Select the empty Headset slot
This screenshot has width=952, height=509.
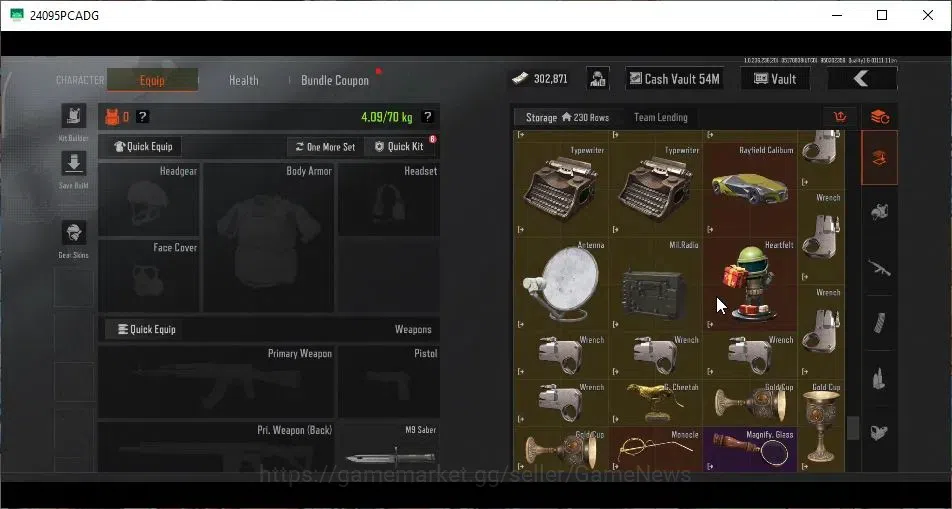click(389, 200)
